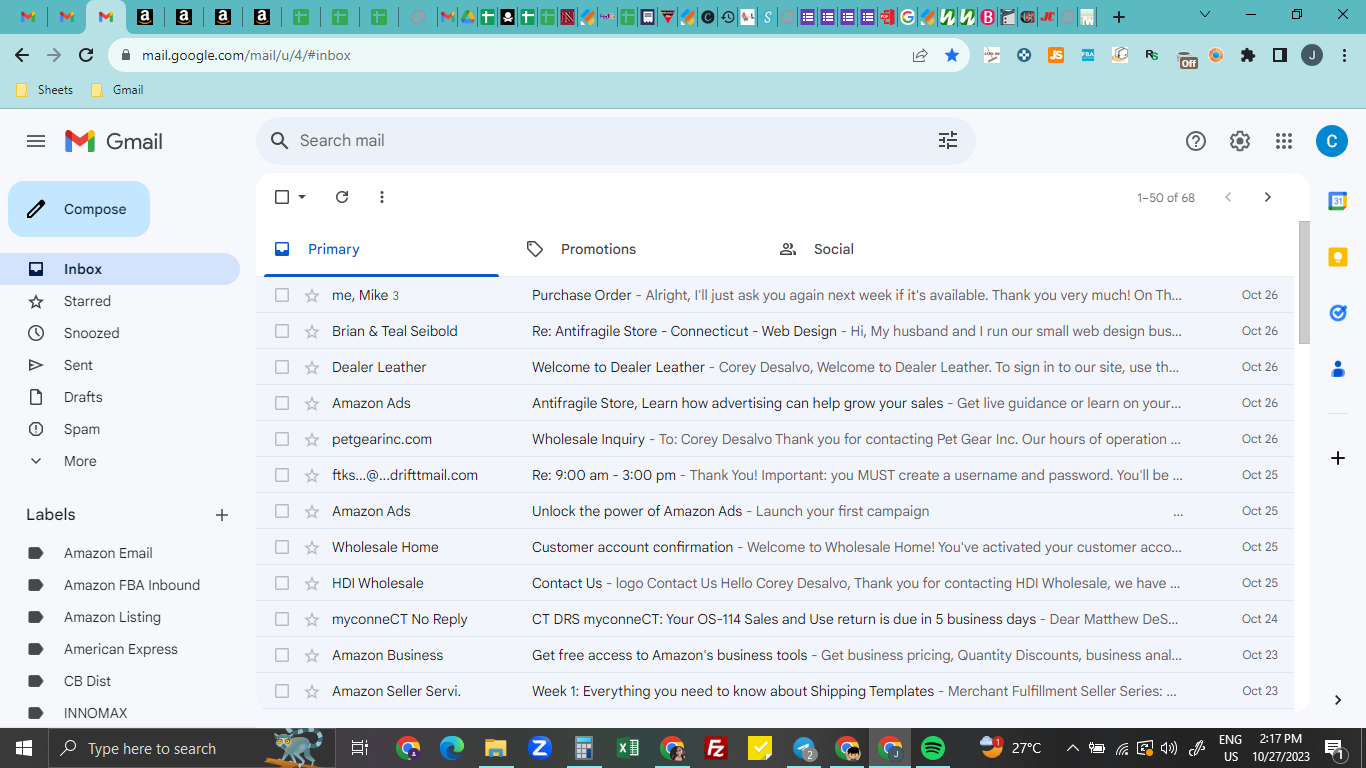The image size is (1366, 768).
Task: Open Gmail Settings gear icon
Action: click(x=1240, y=141)
